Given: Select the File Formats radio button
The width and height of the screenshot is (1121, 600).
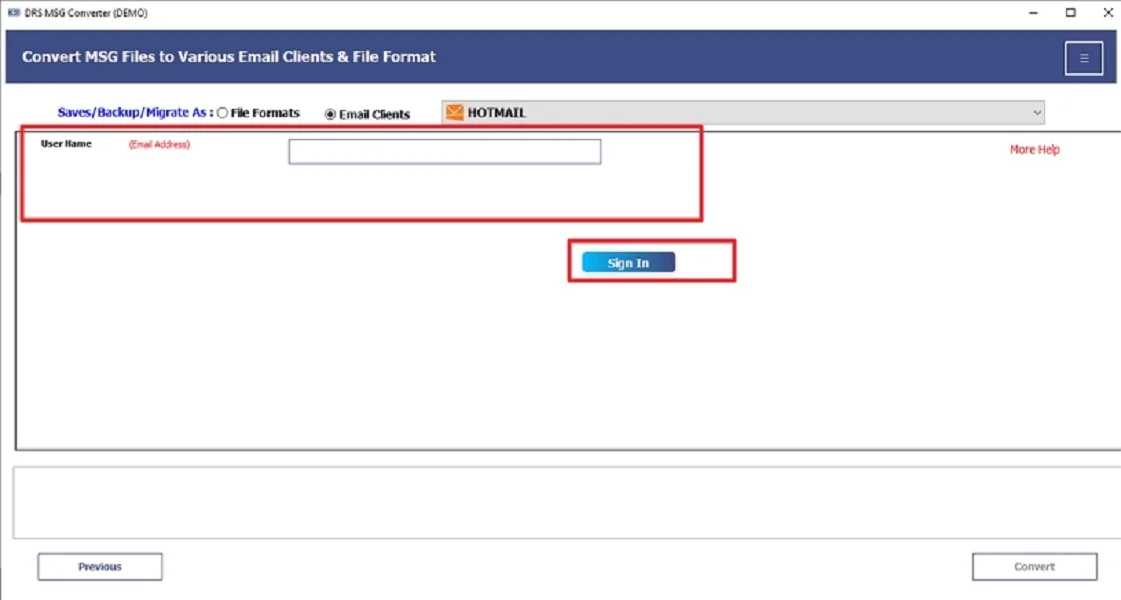Looking at the screenshot, I should point(221,112).
